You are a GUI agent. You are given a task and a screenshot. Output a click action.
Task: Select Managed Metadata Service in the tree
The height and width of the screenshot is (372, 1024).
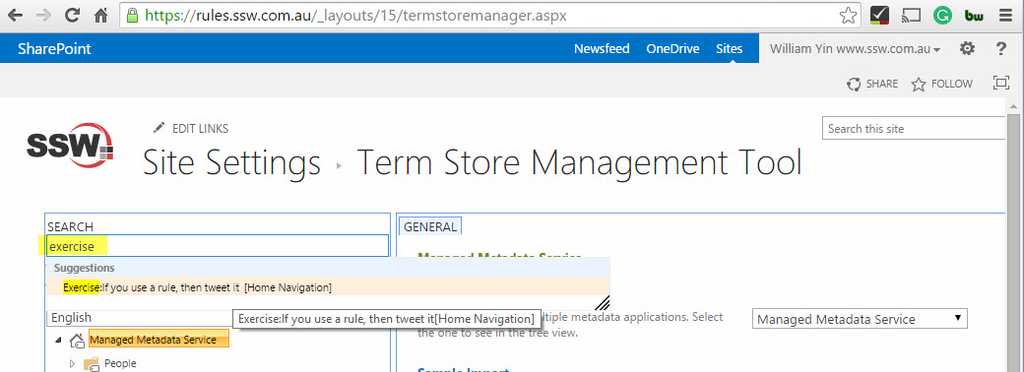click(159, 339)
